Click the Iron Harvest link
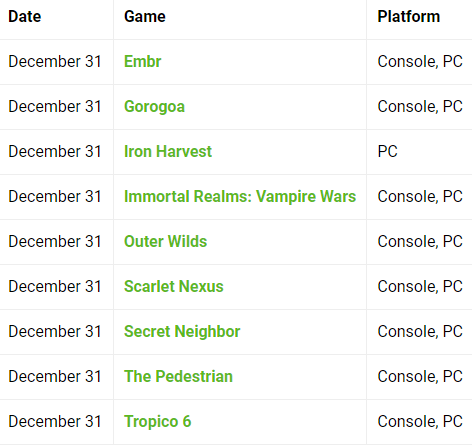The height and width of the screenshot is (446, 472). pyautogui.click(x=168, y=152)
